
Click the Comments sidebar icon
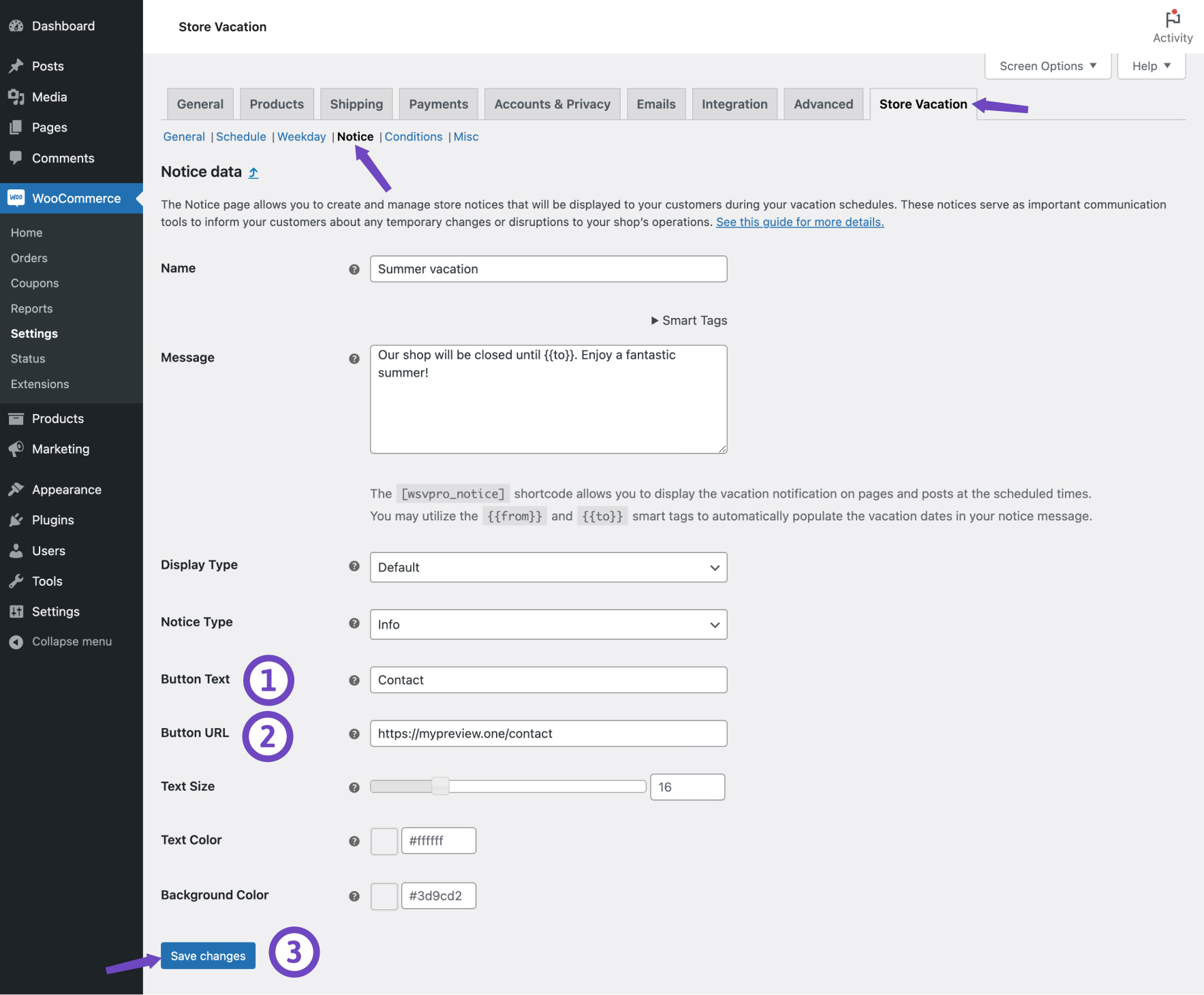(16, 158)
